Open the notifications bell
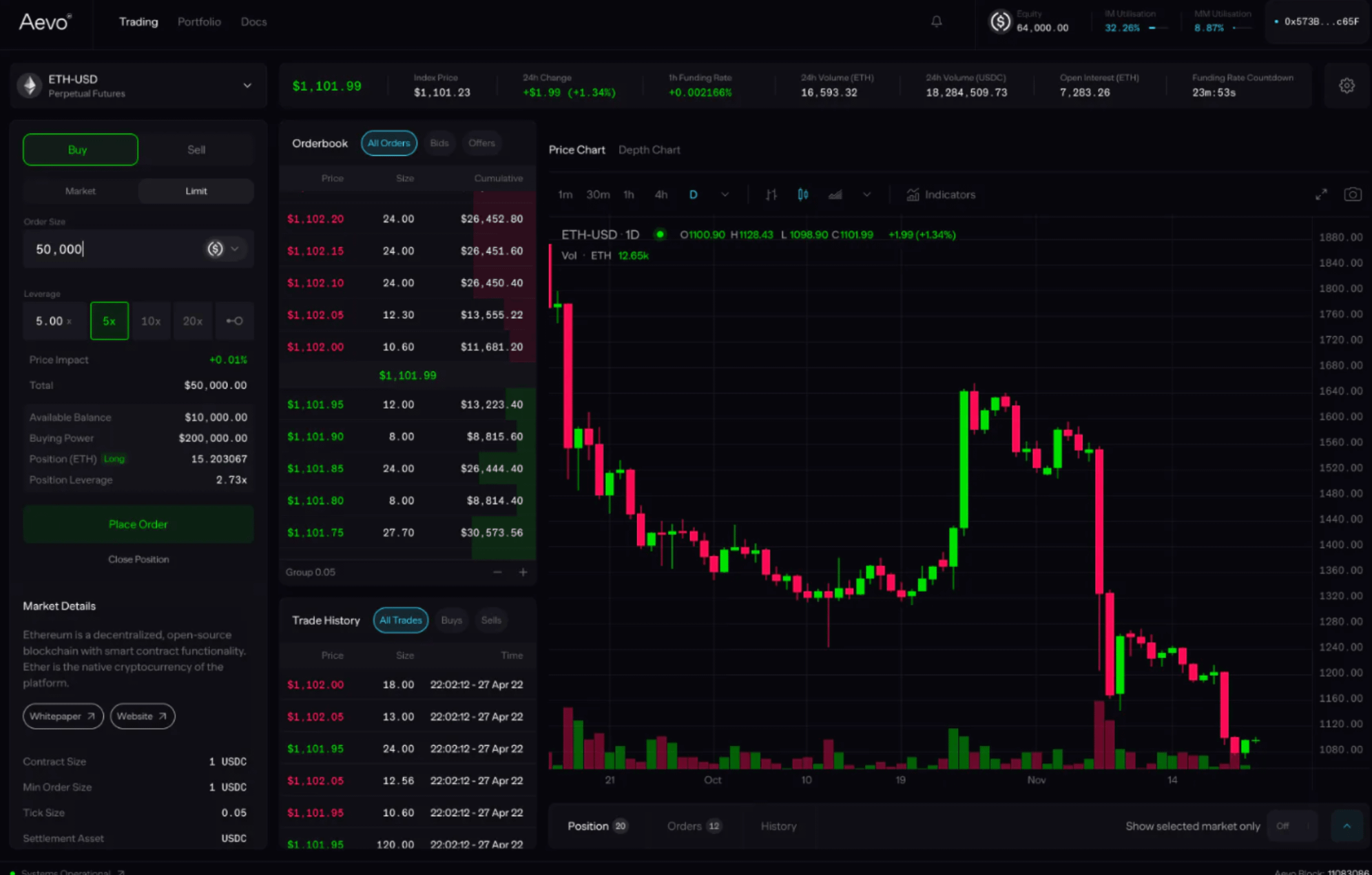The image size is (1372, 875). (x=935, y=21)
